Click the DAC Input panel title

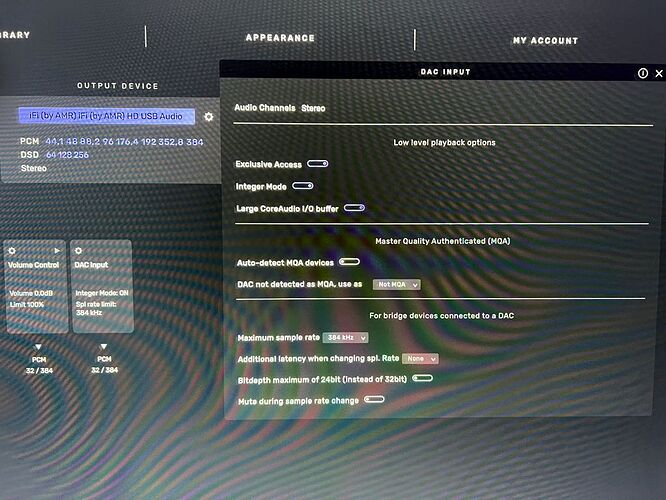click(x=445, y=72)
